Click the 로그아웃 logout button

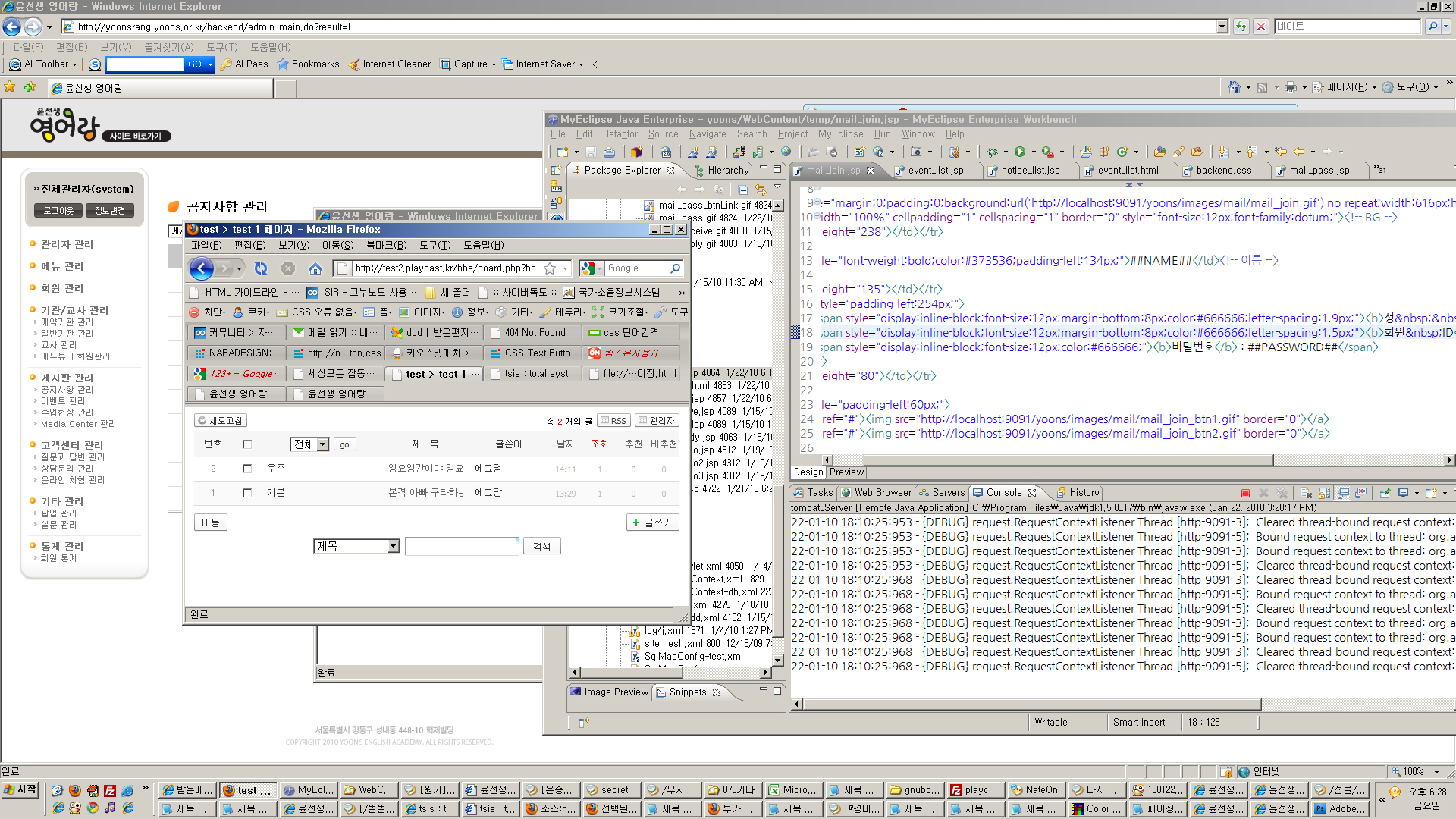tap(58, 211)
